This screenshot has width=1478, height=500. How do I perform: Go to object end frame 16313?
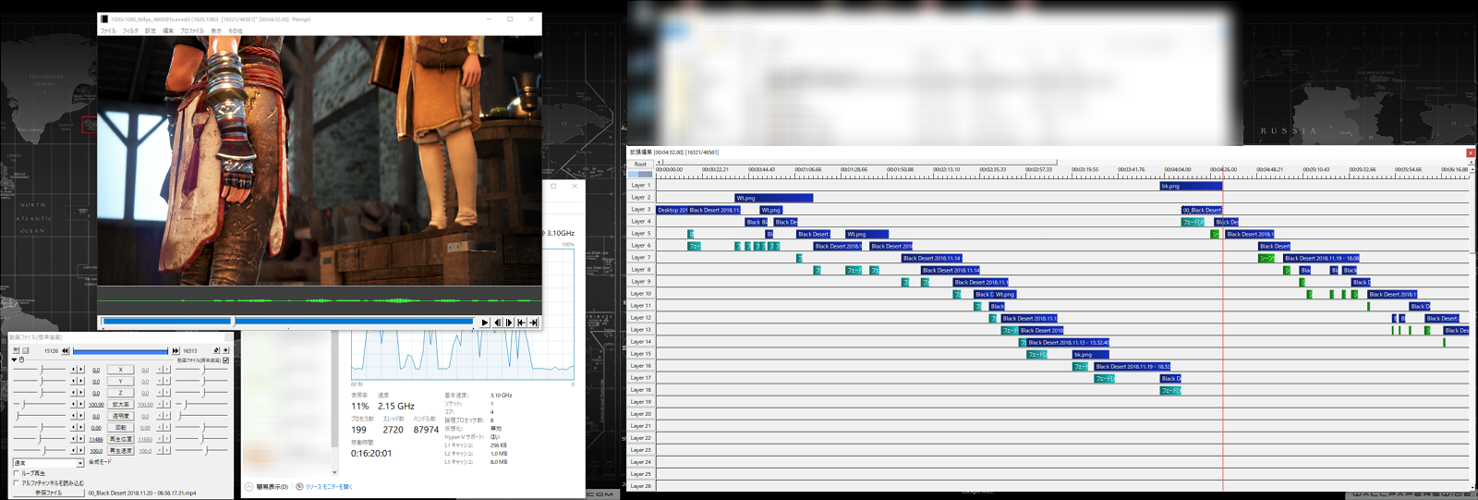coord(175,351)
